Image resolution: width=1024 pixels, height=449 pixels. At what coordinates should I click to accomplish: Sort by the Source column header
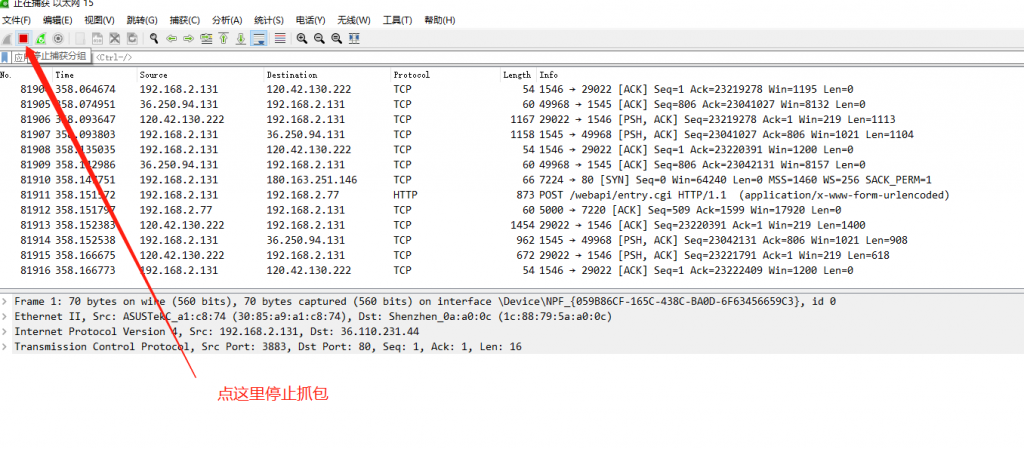pos(200,75)
